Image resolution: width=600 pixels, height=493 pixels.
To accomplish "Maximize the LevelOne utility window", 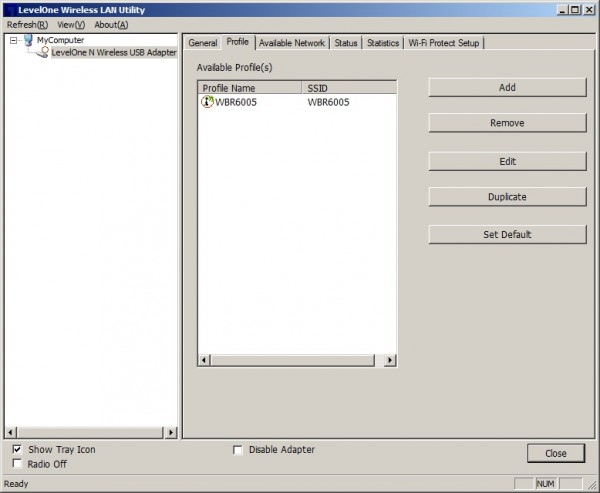I will click(575, 10).
